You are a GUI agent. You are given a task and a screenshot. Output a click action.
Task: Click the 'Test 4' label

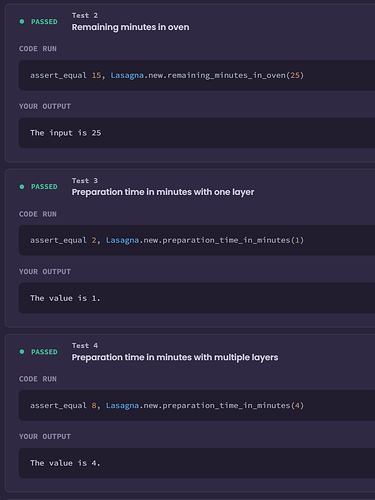[85, 345]
